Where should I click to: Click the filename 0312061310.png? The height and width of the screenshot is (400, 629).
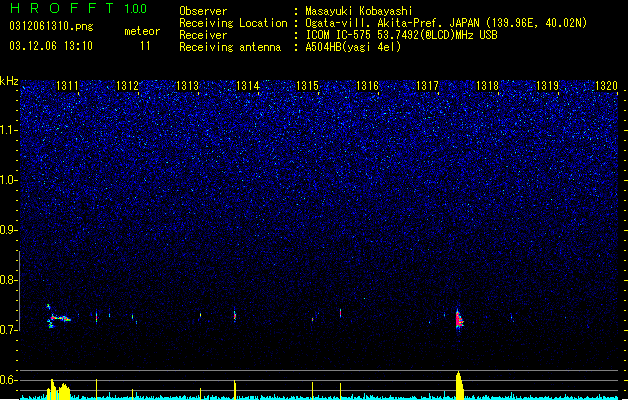click(51, 27)
